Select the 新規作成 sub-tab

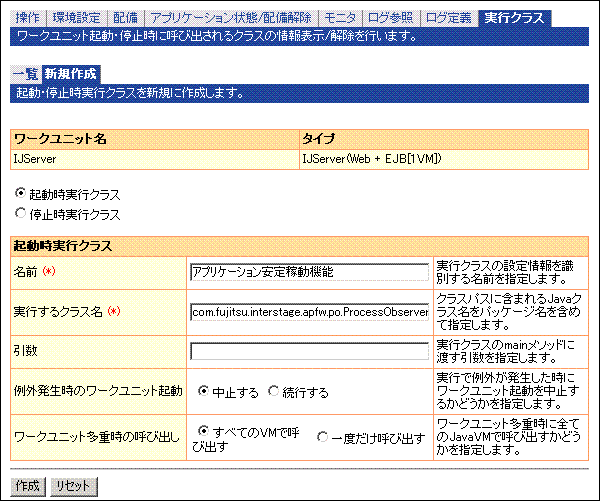tap(72, 74)
